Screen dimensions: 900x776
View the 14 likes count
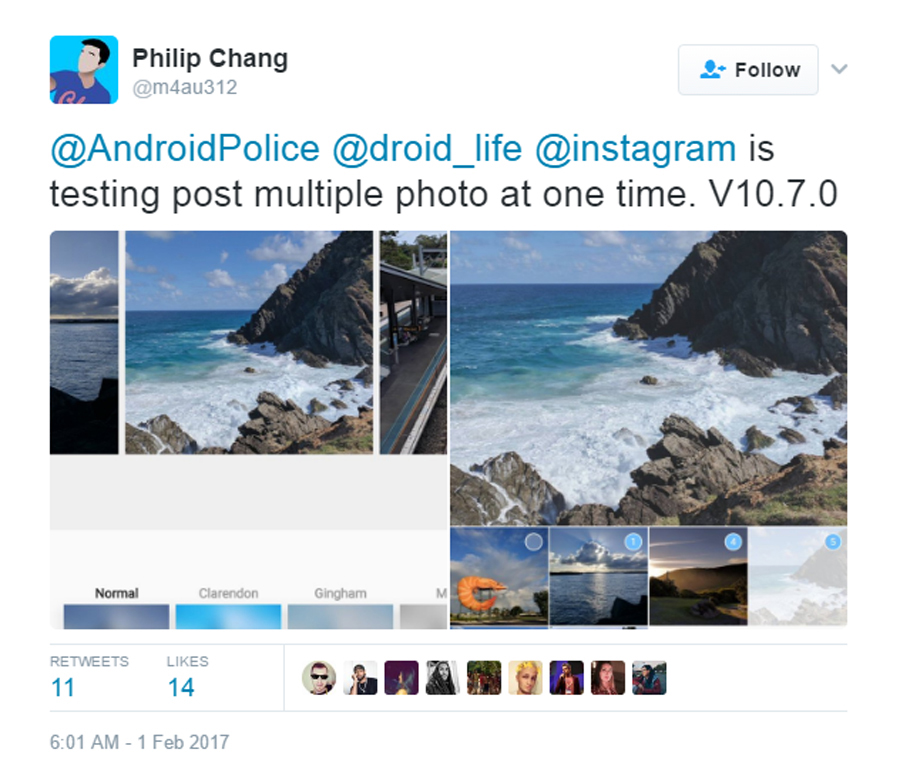point(181,687)
